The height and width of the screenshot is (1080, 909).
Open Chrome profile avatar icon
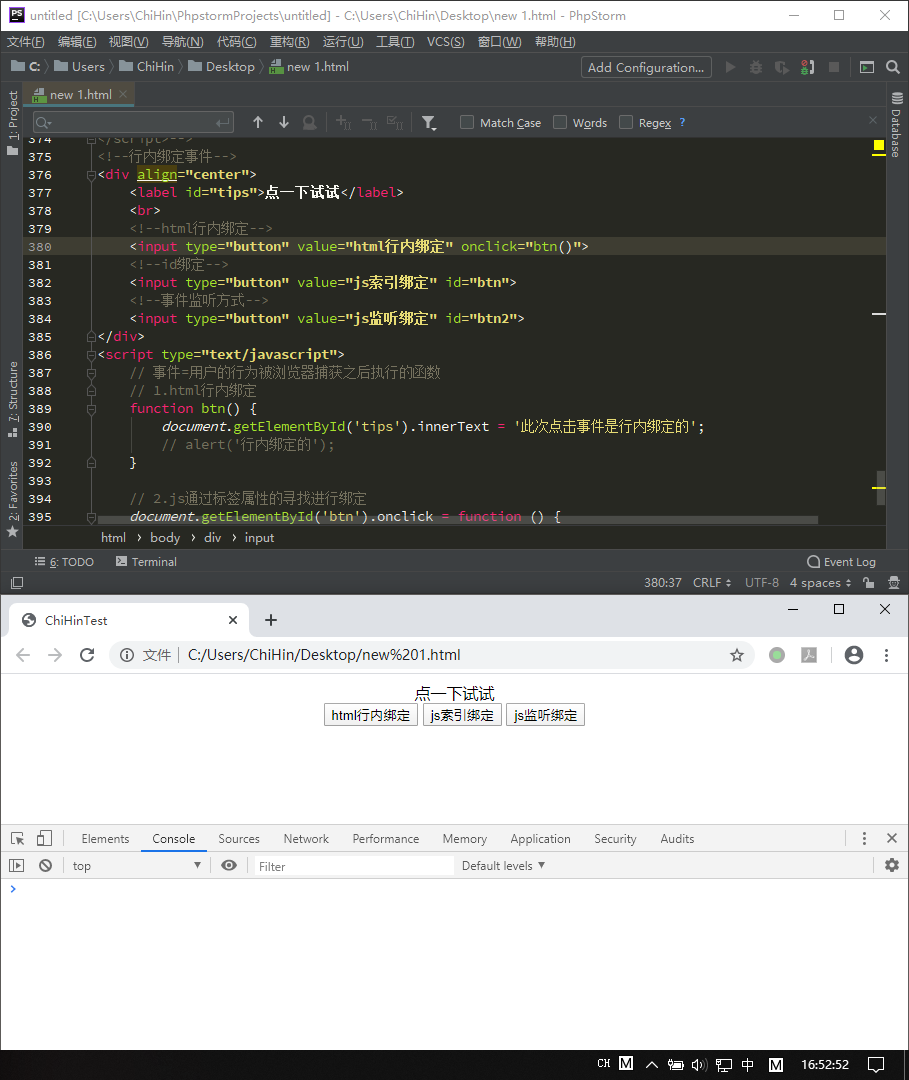pyautogui.click(x=854, y=655)
